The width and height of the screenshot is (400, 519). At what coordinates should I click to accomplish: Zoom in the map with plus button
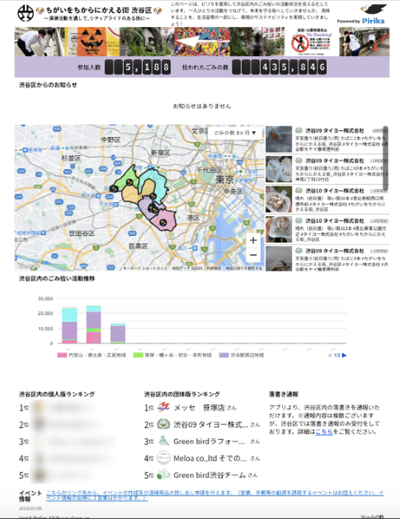(x=253, y=240)
